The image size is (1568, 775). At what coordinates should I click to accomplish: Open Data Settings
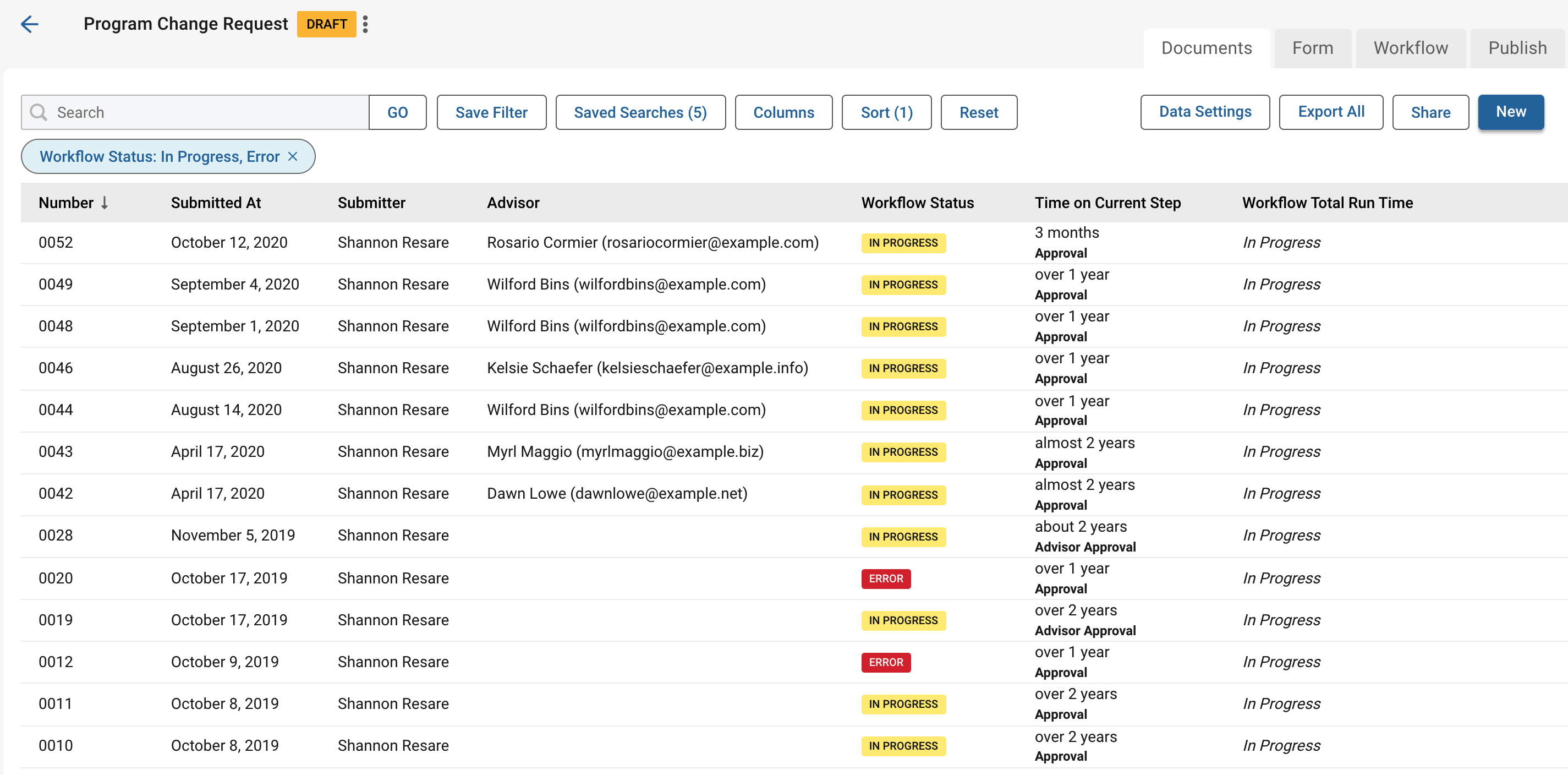click(x=1204, y=112)
